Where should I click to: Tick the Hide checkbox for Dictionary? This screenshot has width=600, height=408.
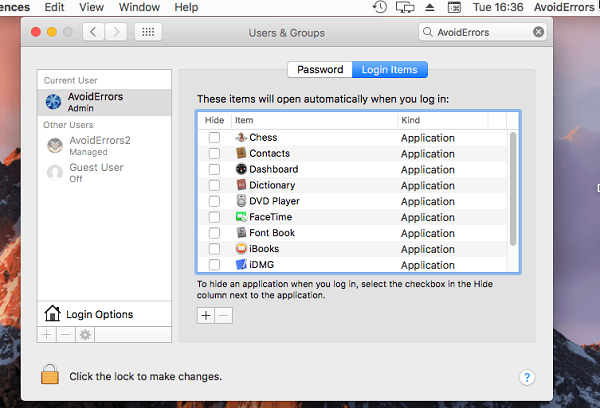click(214, 185)
